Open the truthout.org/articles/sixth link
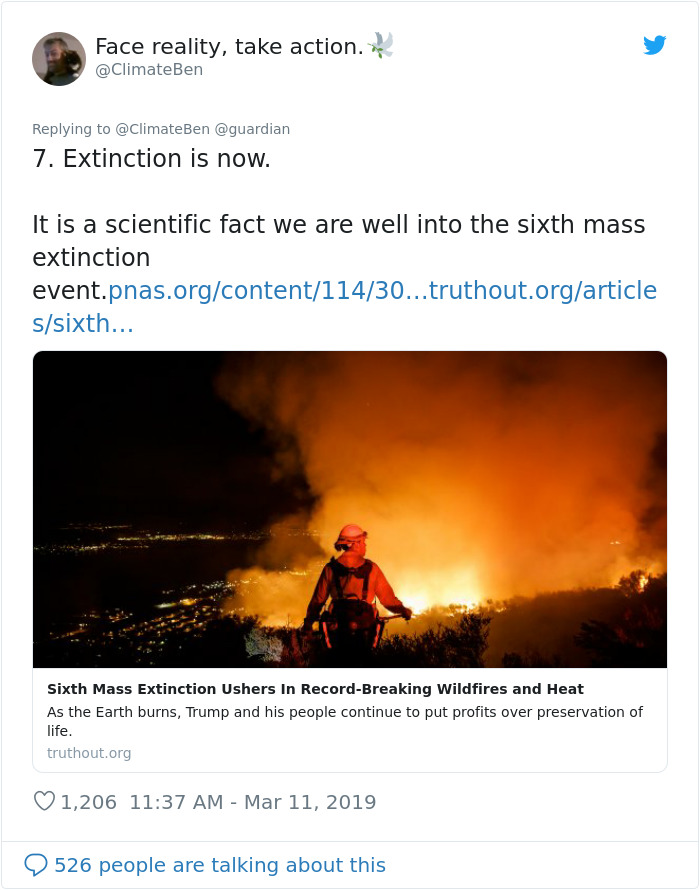 click(540, 290)
